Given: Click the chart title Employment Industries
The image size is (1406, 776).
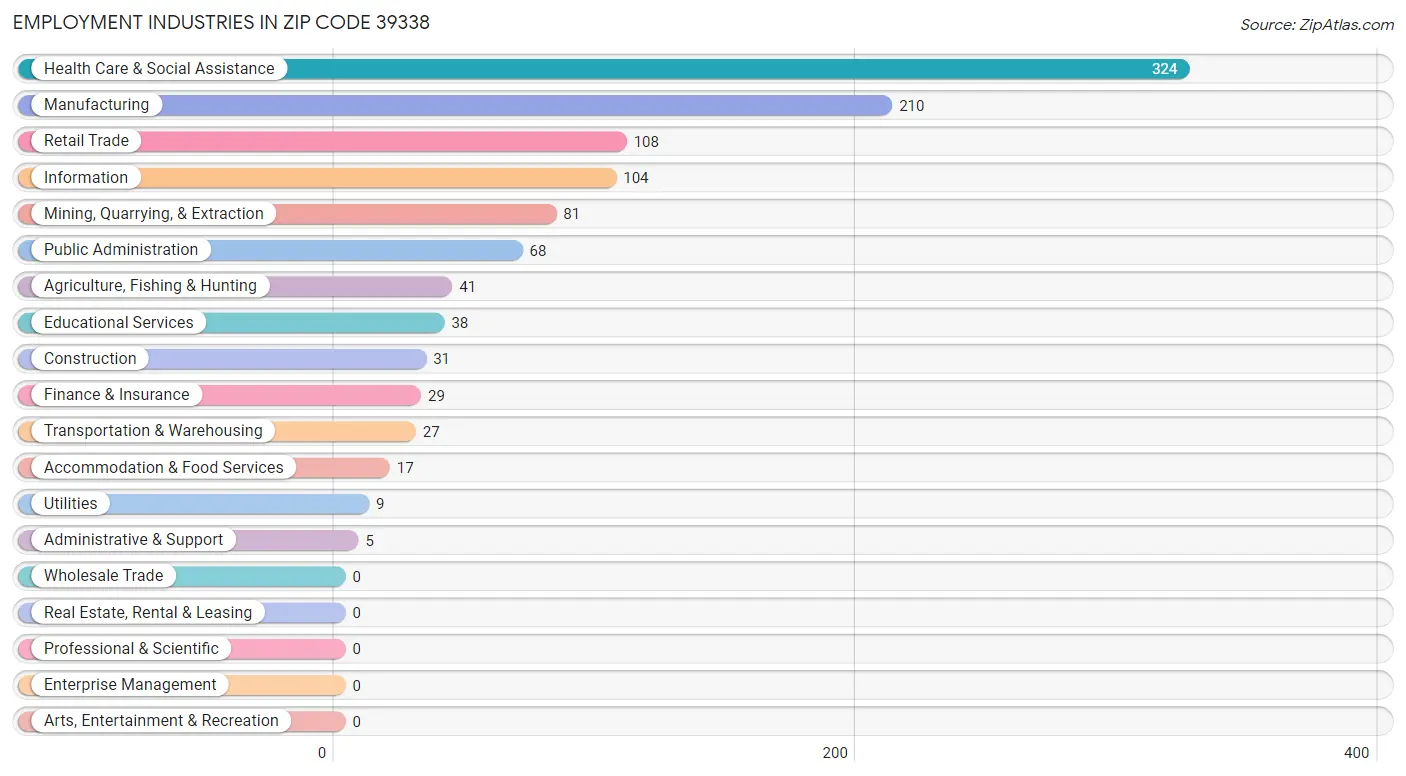Looking at the screenshot, I should (221, 22).
